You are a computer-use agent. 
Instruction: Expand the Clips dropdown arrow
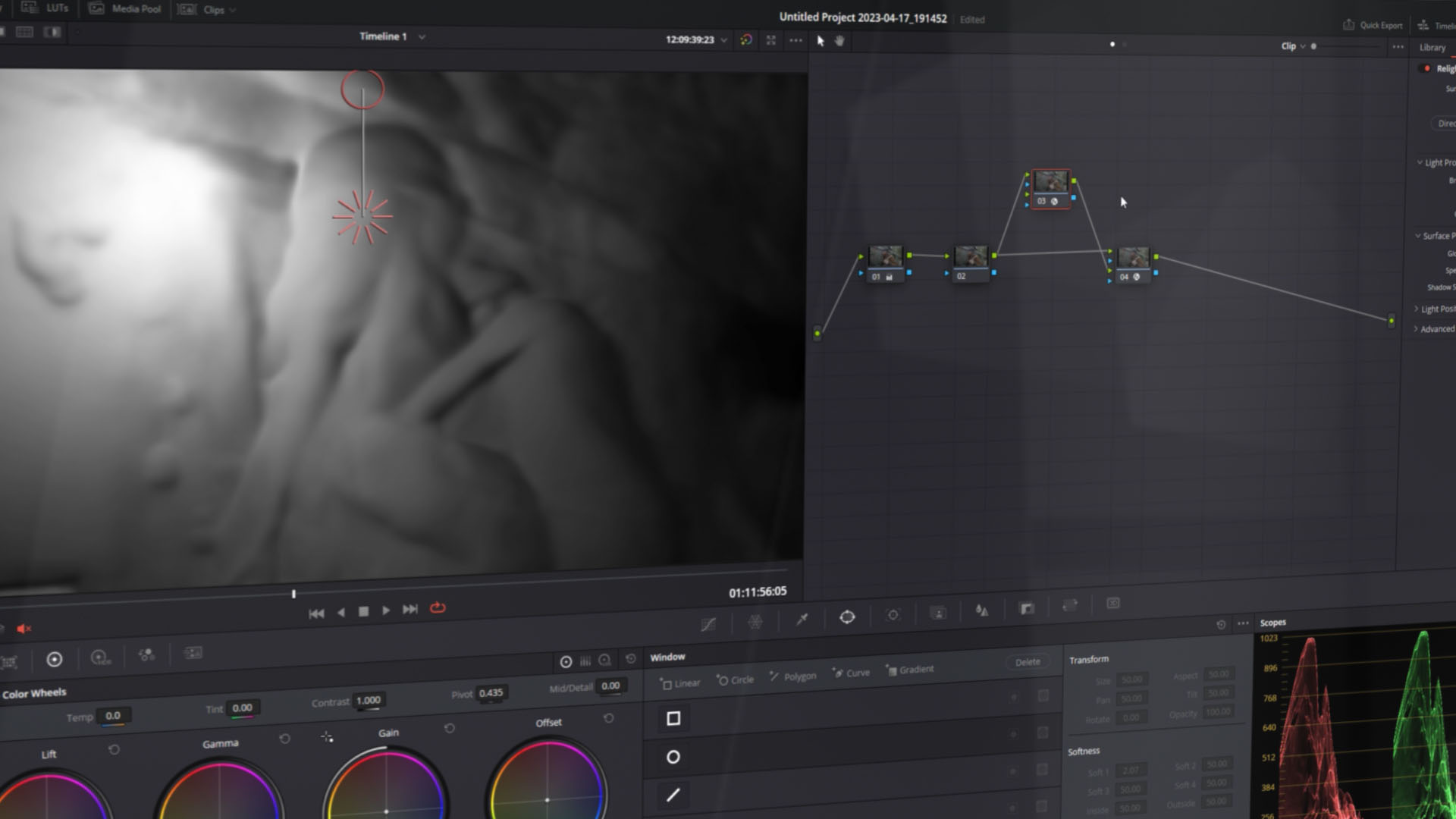(x=233, y=11)
